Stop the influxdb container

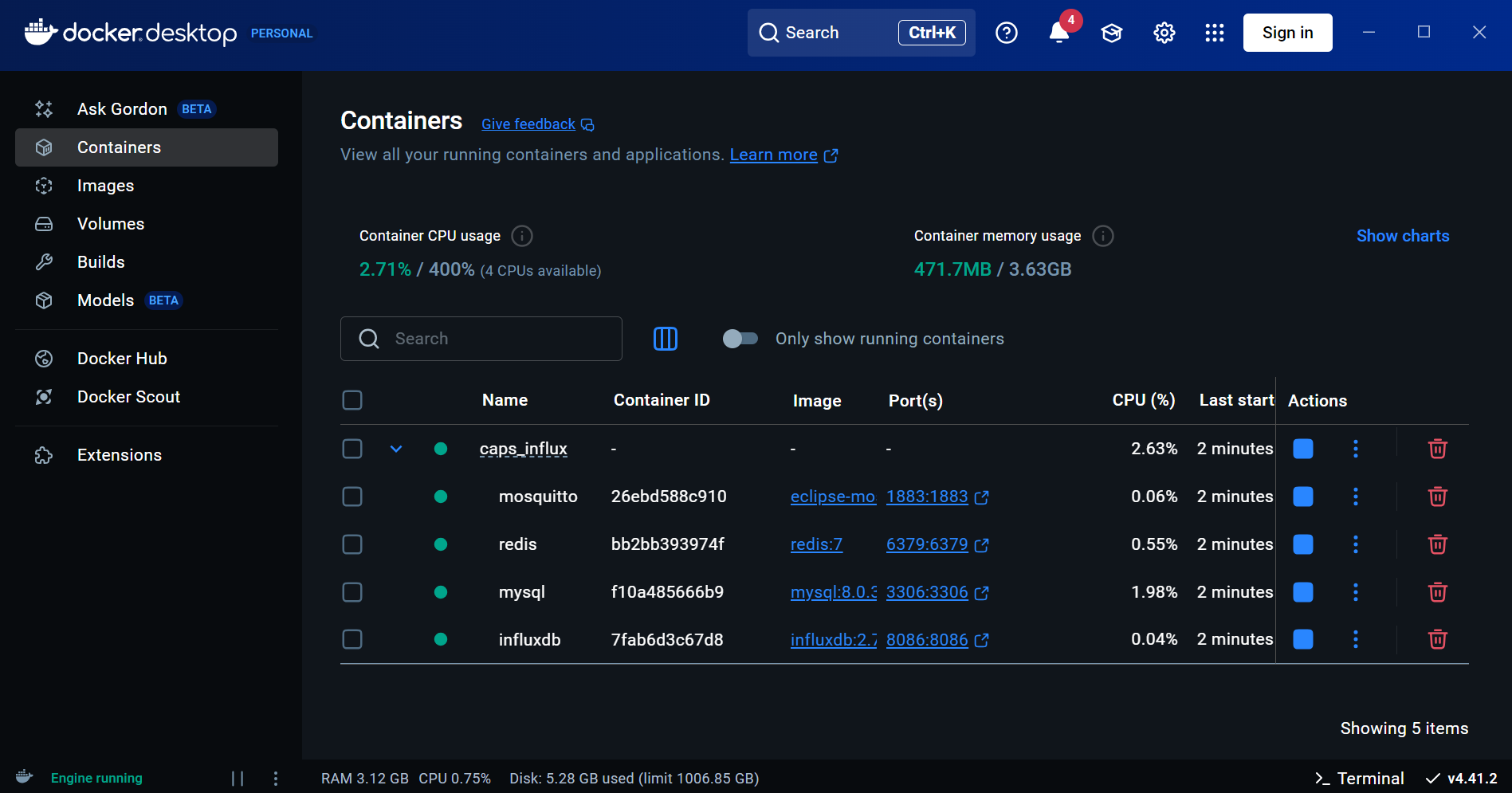(x=1303, y=639)
